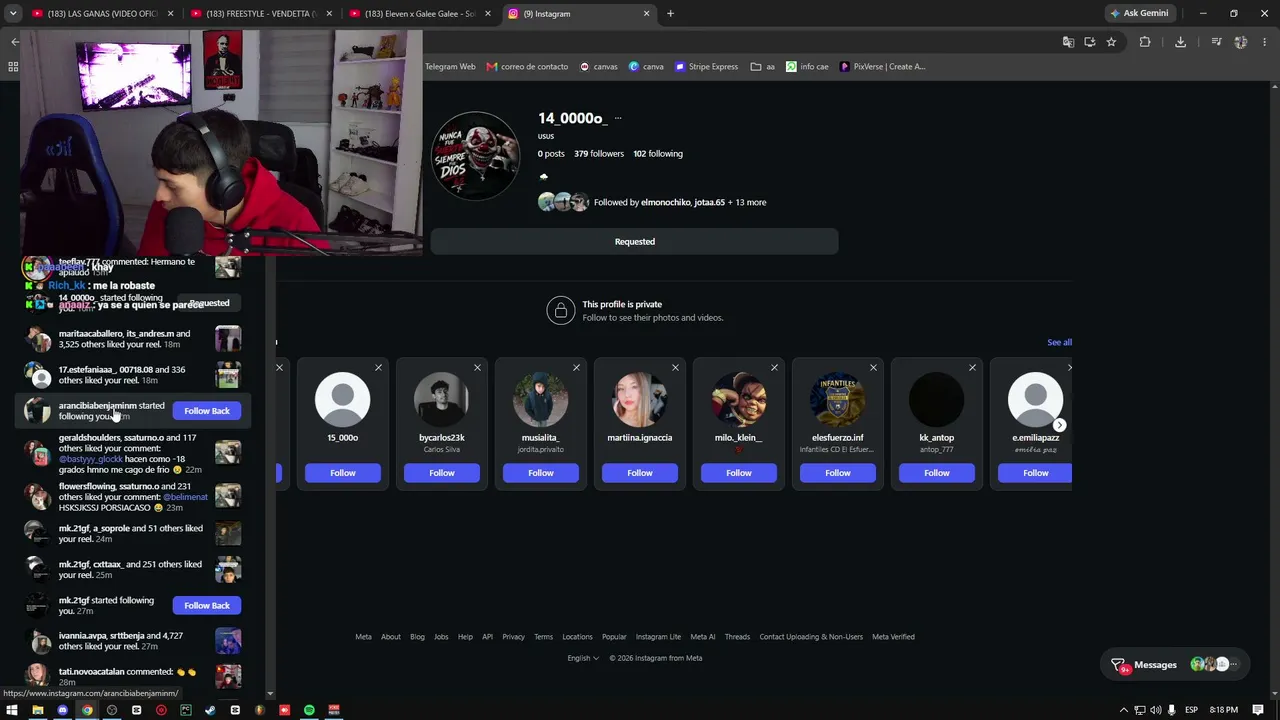Viewport: 1280px width, 720px height.
Task: Open the info cae bookmark
Action: (807, 67)
